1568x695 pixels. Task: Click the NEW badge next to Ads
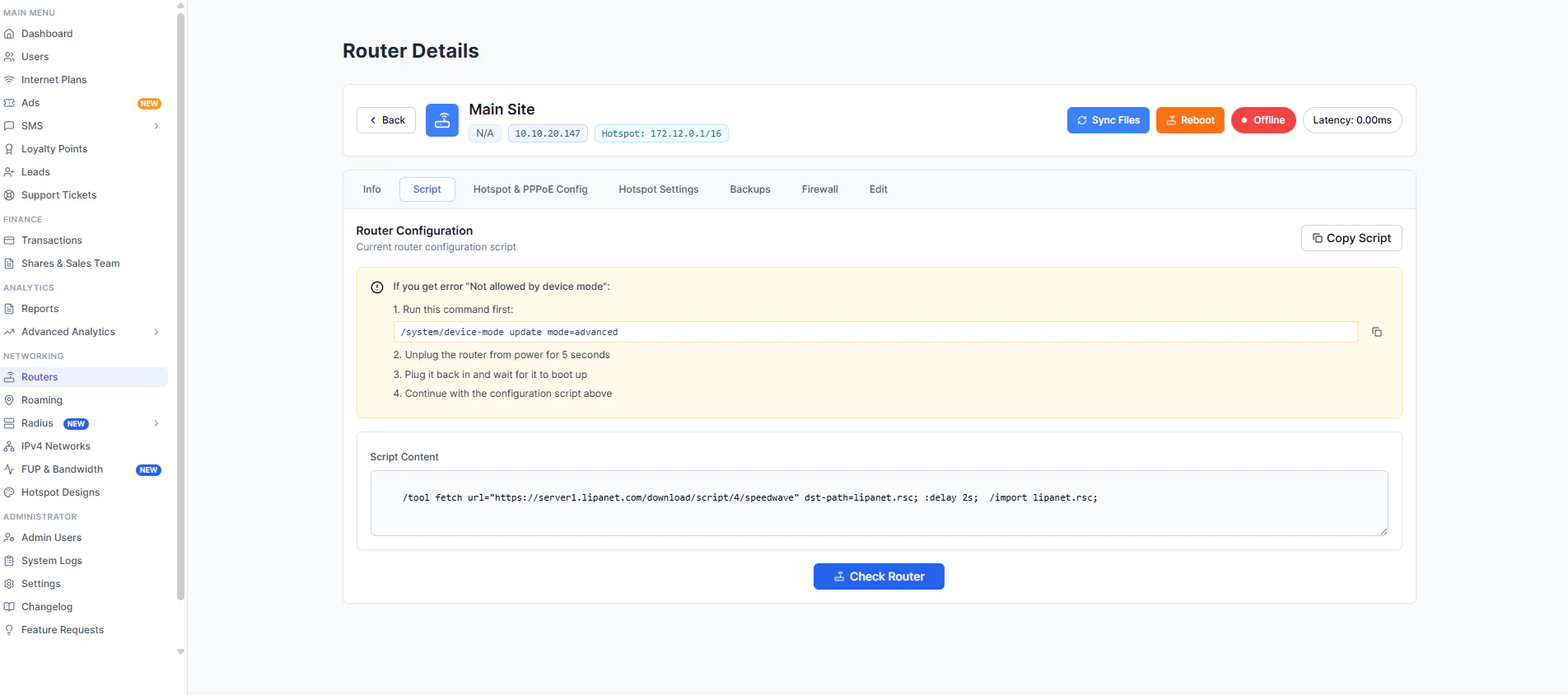[149, 104]
